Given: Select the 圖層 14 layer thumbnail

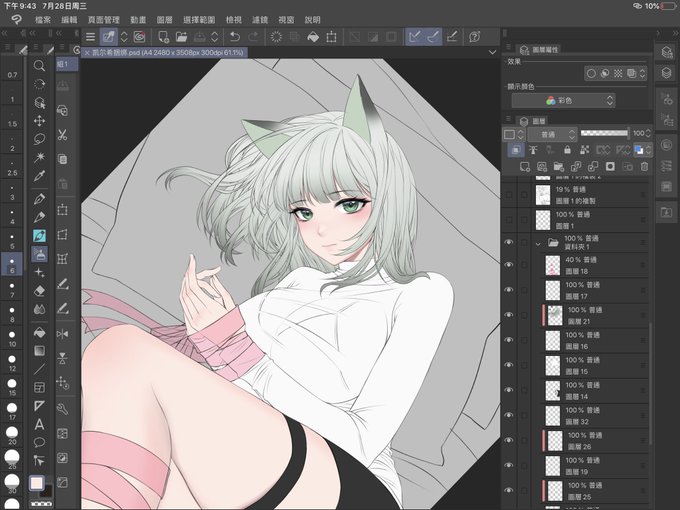Looking at the screenshot, I should [552, 391].
